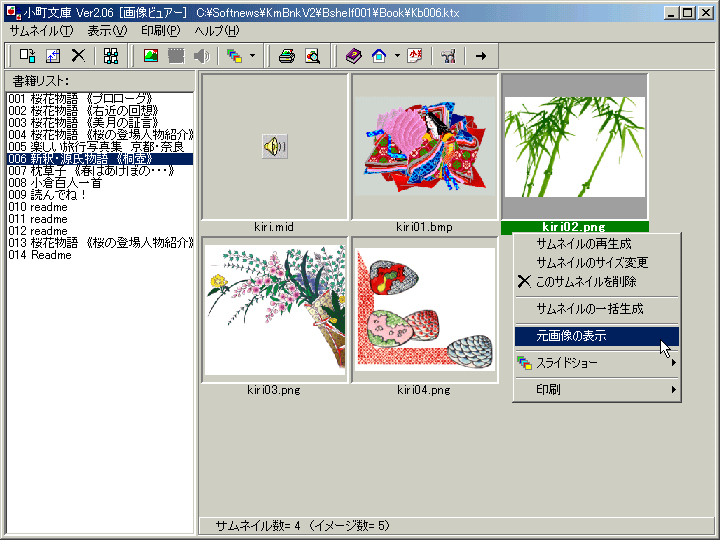Select the kiri01.bmp kimono thumbnail
The height and width of the screenshot is (540, 720).
click(x=425, y=146)
